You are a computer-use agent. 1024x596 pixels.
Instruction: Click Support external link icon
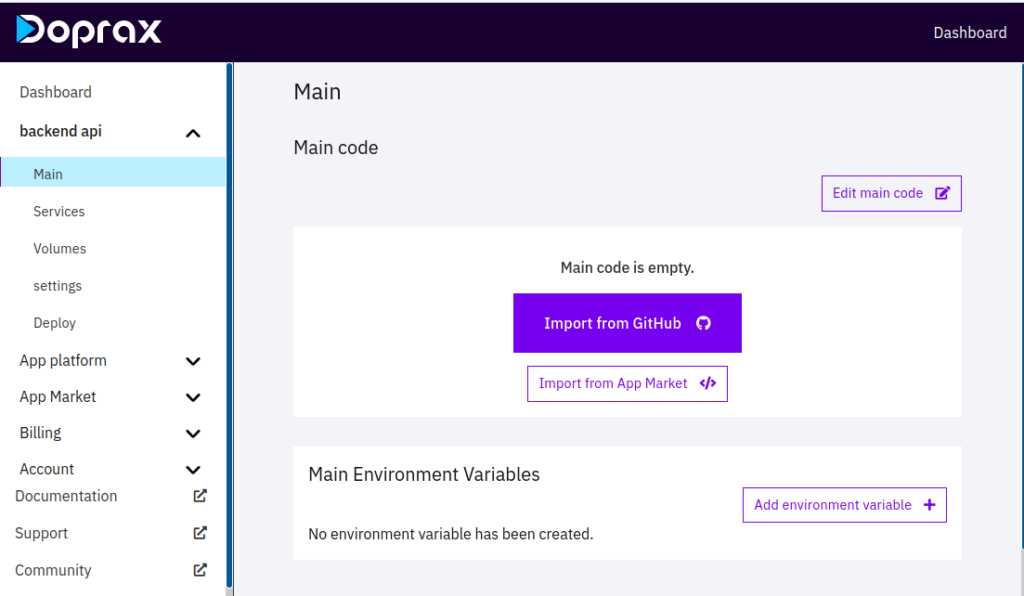pyautogui.click(x=200, y=533)
